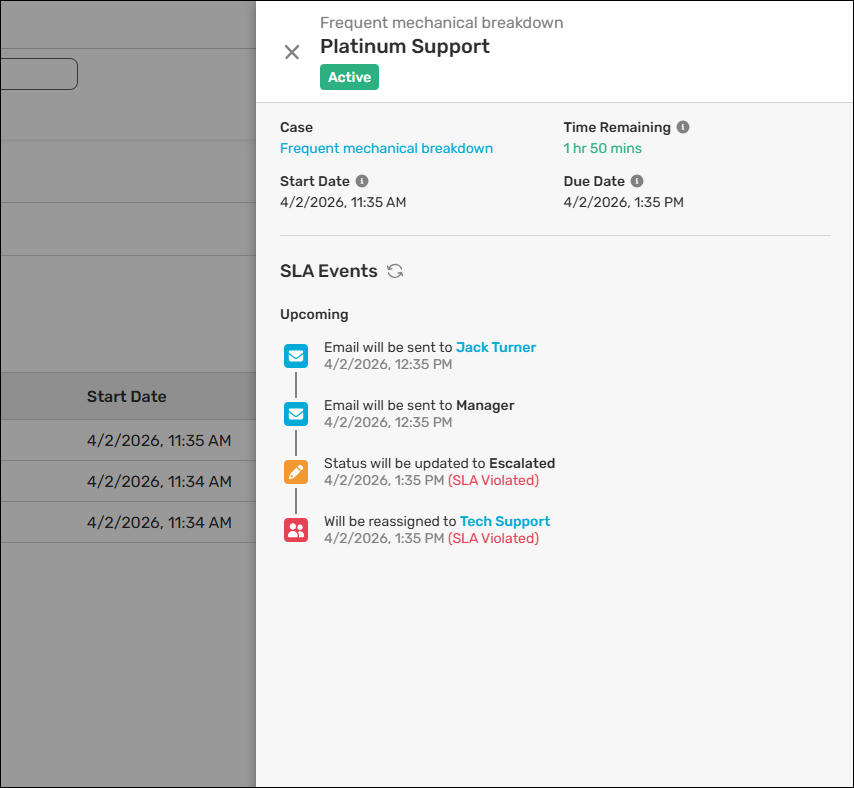Select the table row starting 11:35 AM

[159, 440]
